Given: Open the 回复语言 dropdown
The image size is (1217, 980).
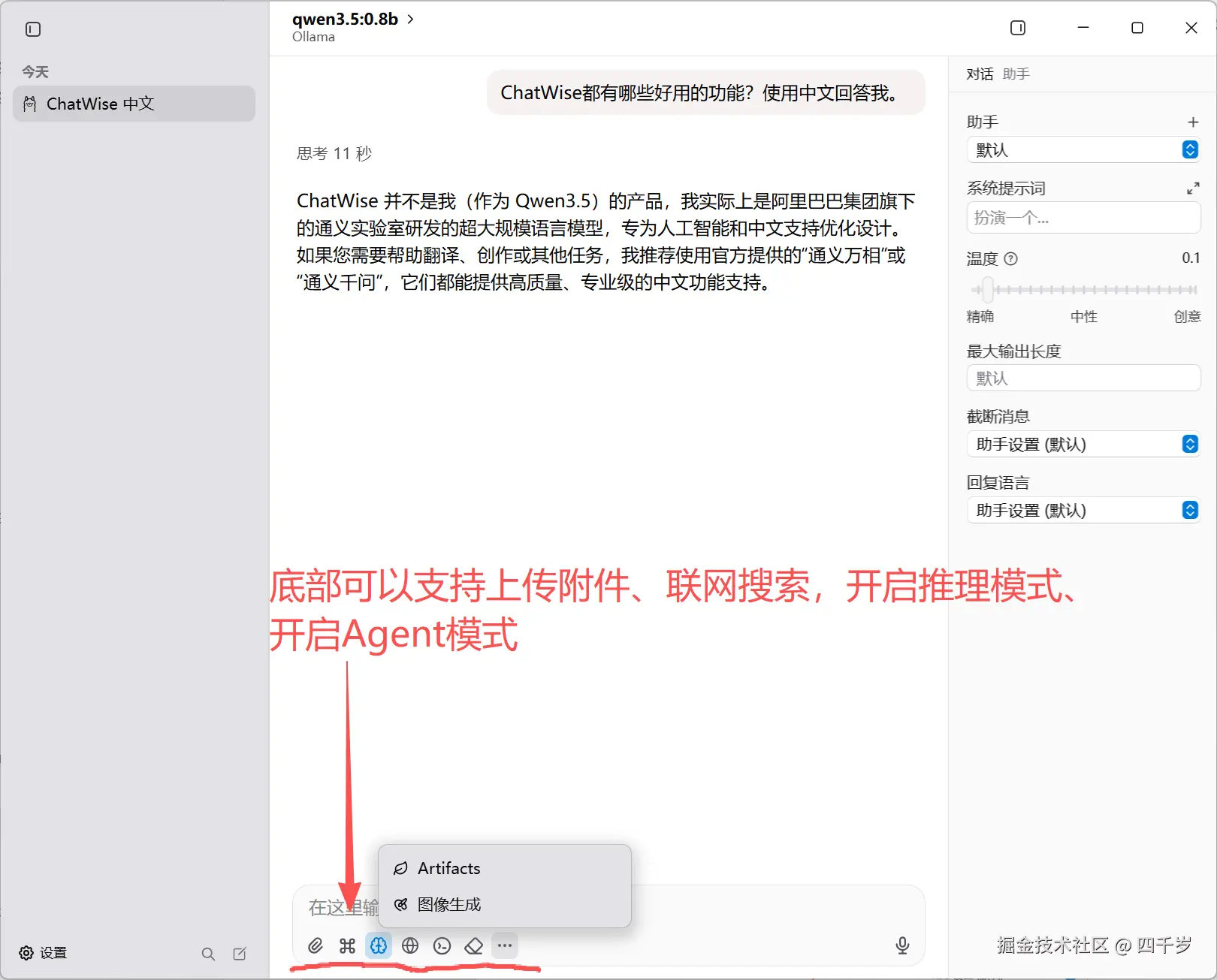Looking at the screenshot, I should [x=1083, y=510].
